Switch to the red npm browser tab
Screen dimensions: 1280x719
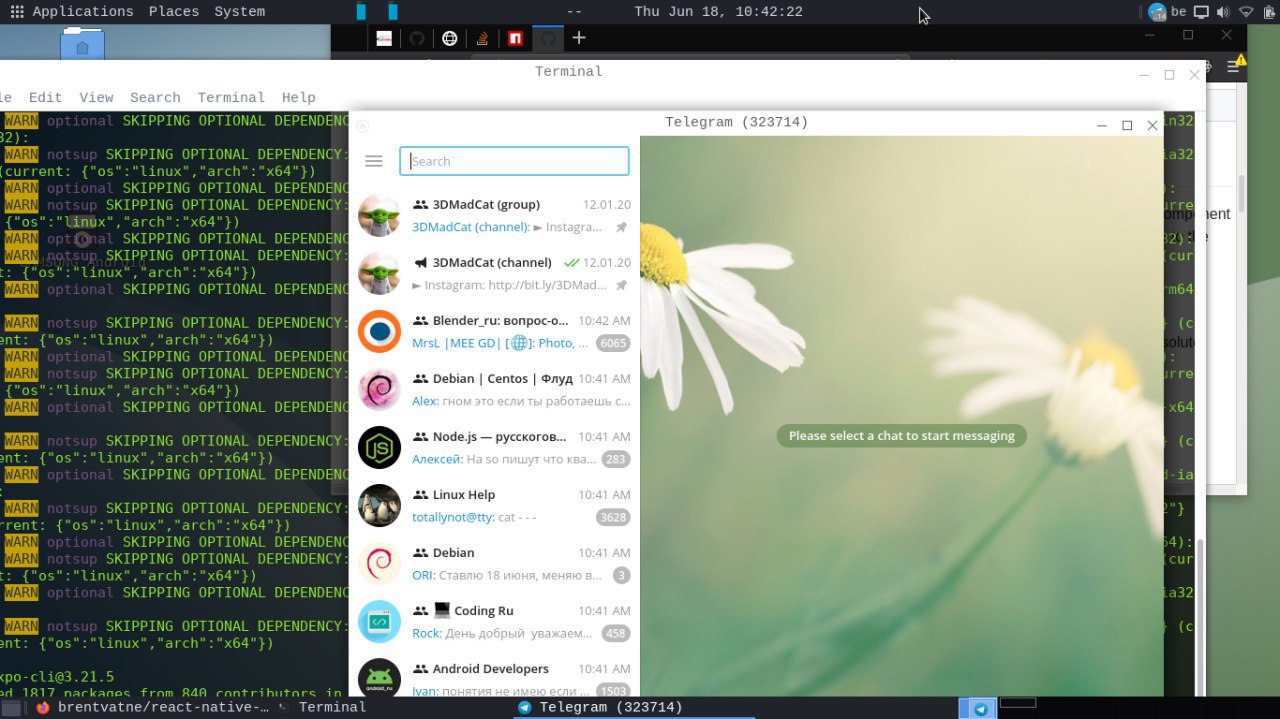tap(515, 38)
